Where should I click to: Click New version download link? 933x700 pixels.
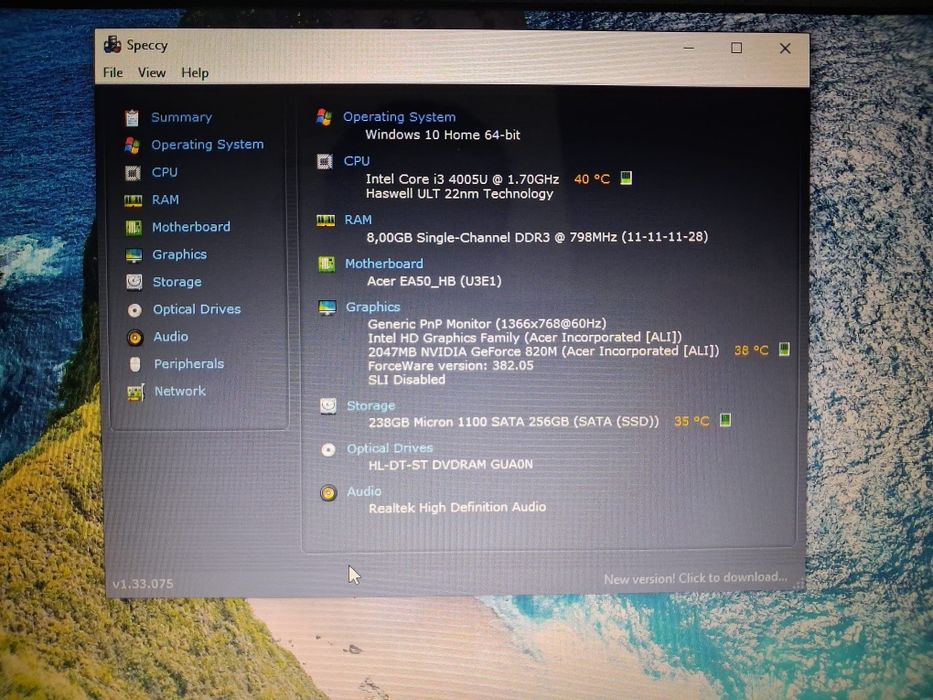(x=695, y=578)
